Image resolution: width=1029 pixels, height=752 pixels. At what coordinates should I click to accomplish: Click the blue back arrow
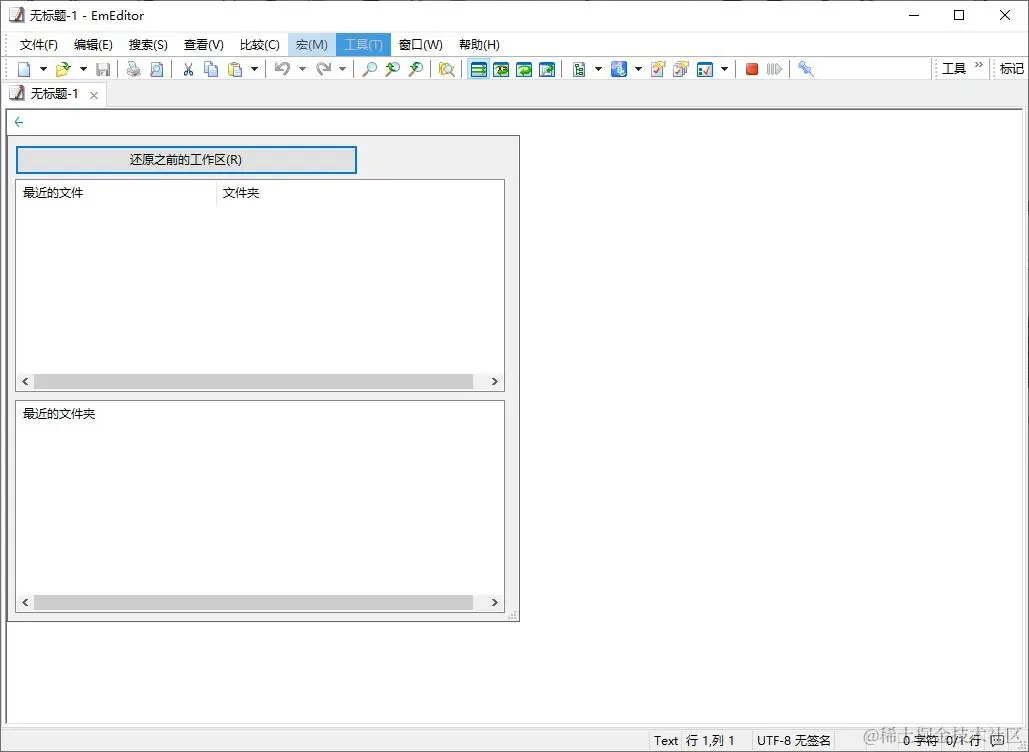(x=19, y=122)
